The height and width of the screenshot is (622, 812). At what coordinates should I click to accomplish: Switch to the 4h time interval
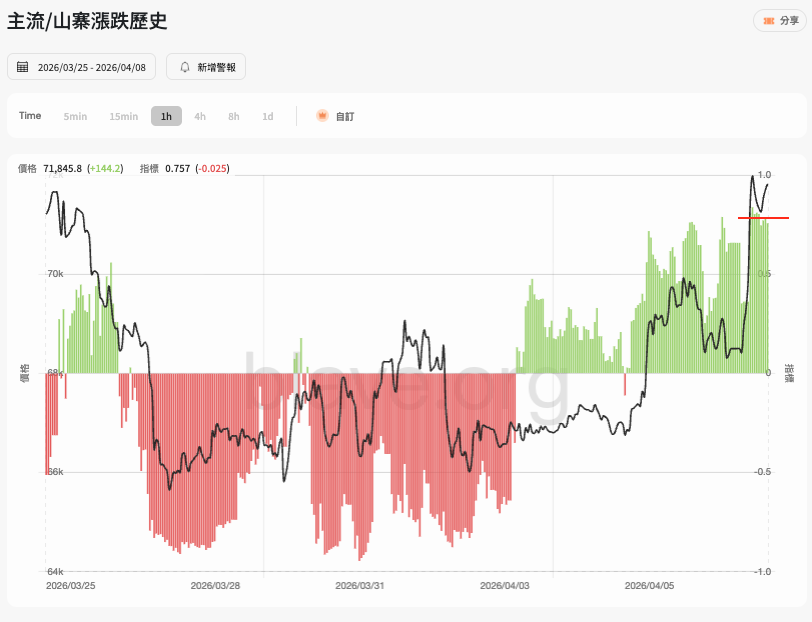click(200, 117)
